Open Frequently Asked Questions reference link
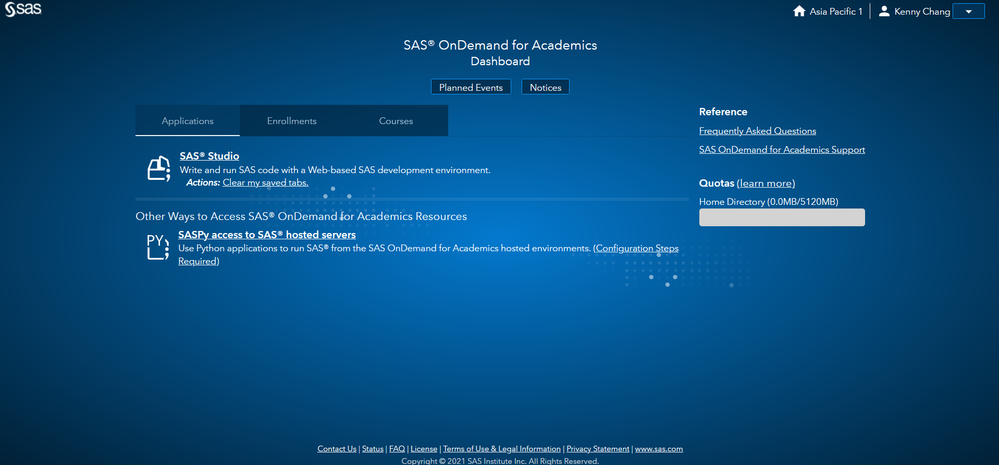The image size is (999, 465). pos(758,131)
